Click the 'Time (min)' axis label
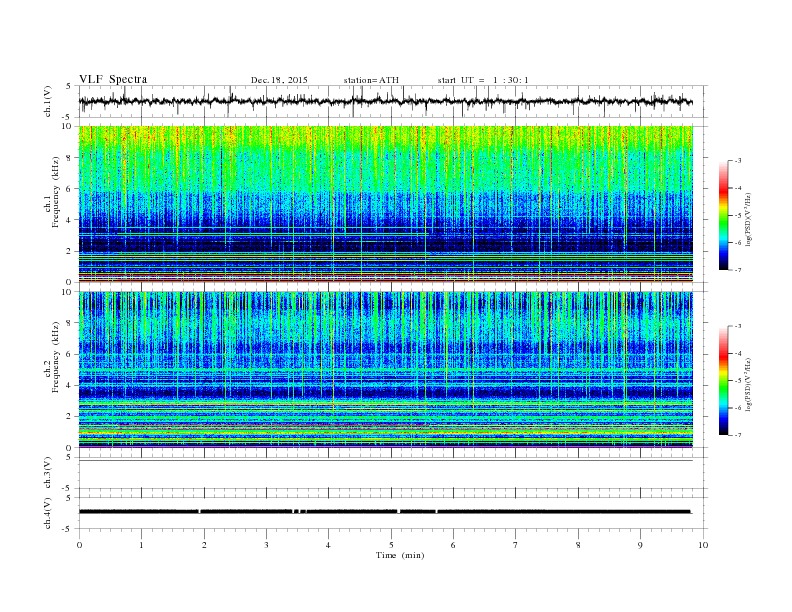This screenshot has width=792, height=612. coord(400,555)
